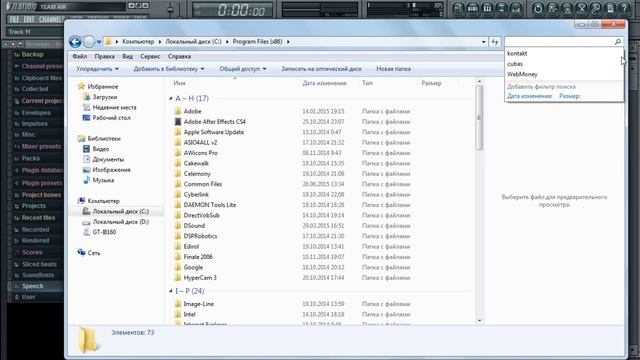640x360 pixels.
Task: Click the FL Studio help question-mark icon
Action: point(624,8)
